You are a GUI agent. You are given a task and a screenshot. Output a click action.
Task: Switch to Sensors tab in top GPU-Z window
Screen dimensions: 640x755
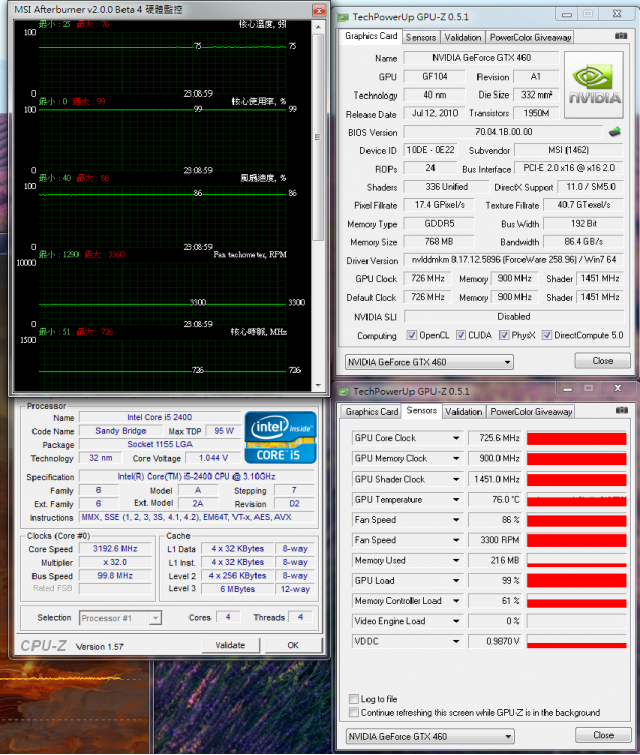420,38
